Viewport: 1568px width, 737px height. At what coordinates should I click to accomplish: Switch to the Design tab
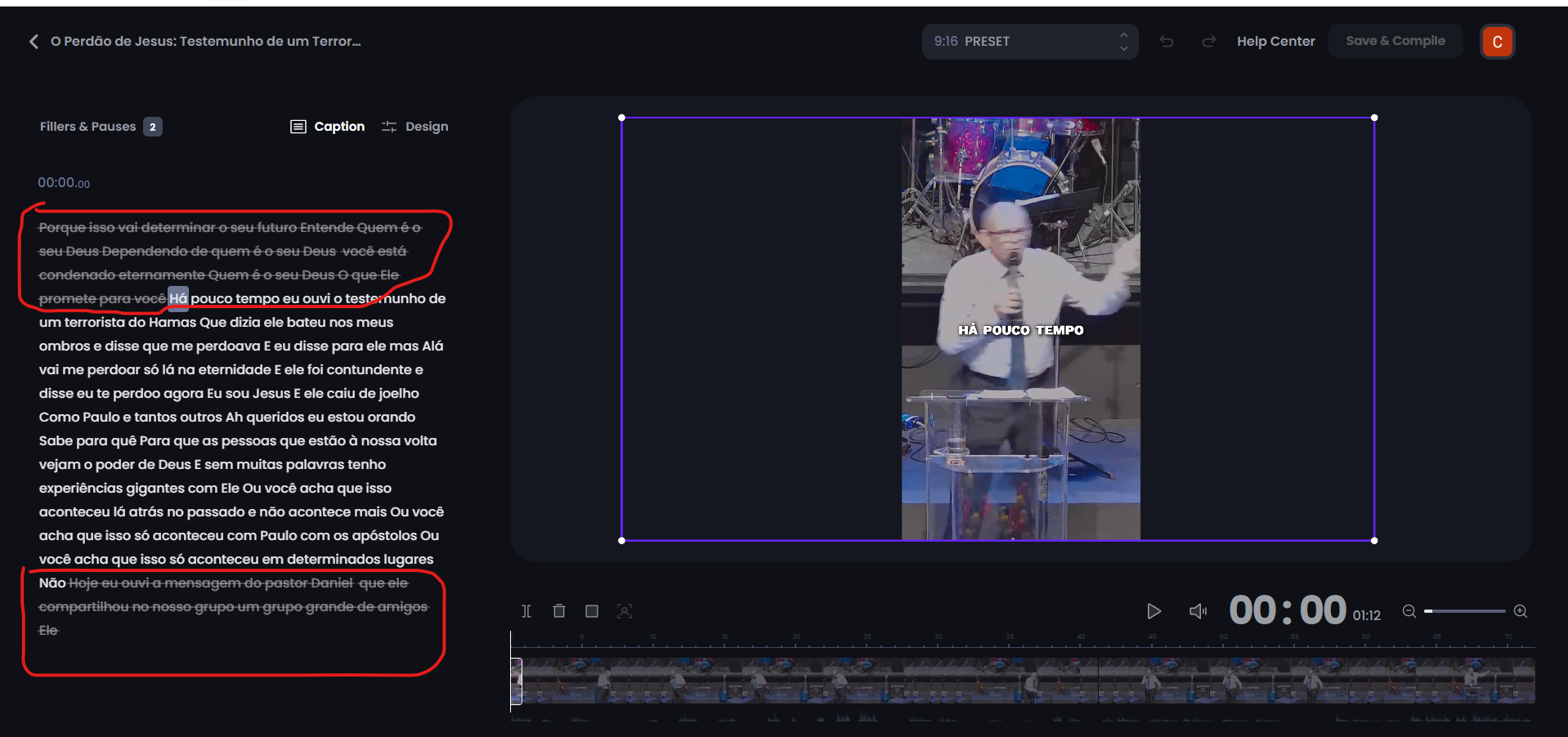coord(415,127)
